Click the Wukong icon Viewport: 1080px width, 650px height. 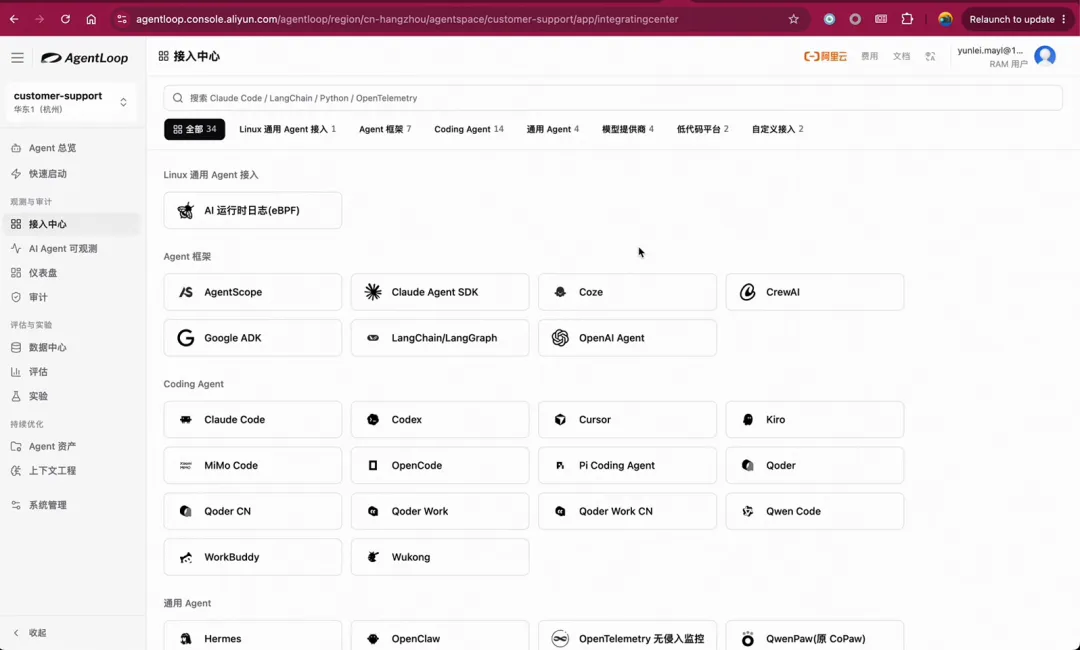(373, 557)
